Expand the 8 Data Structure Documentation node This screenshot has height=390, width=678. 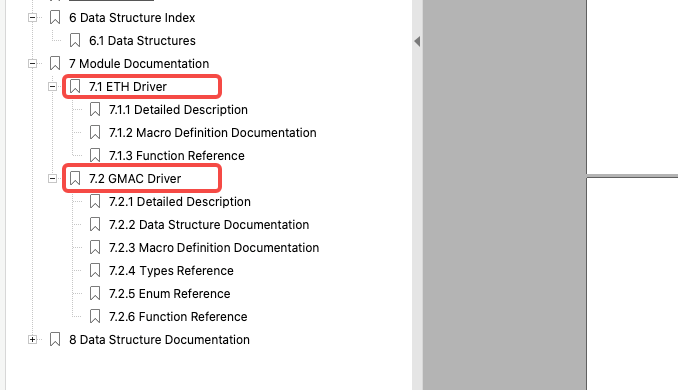click(x=32, y=339)
